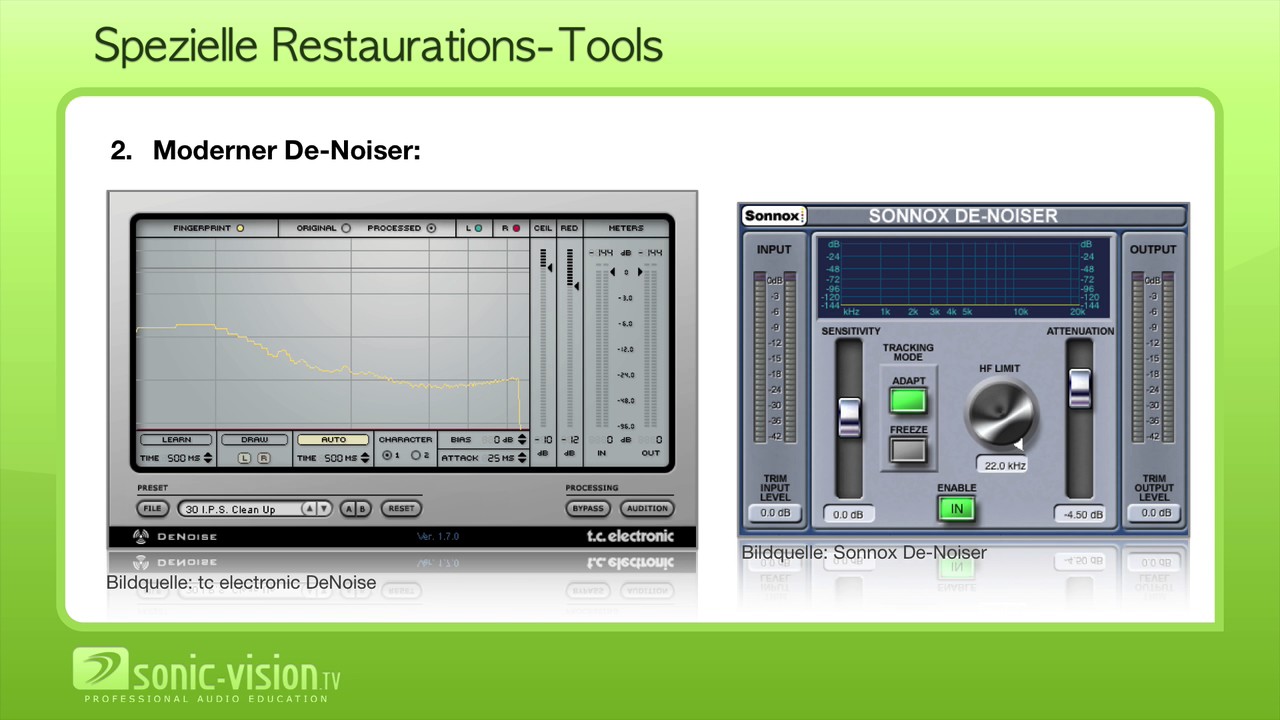
Task: Open the preset File button
Action: 152,509
